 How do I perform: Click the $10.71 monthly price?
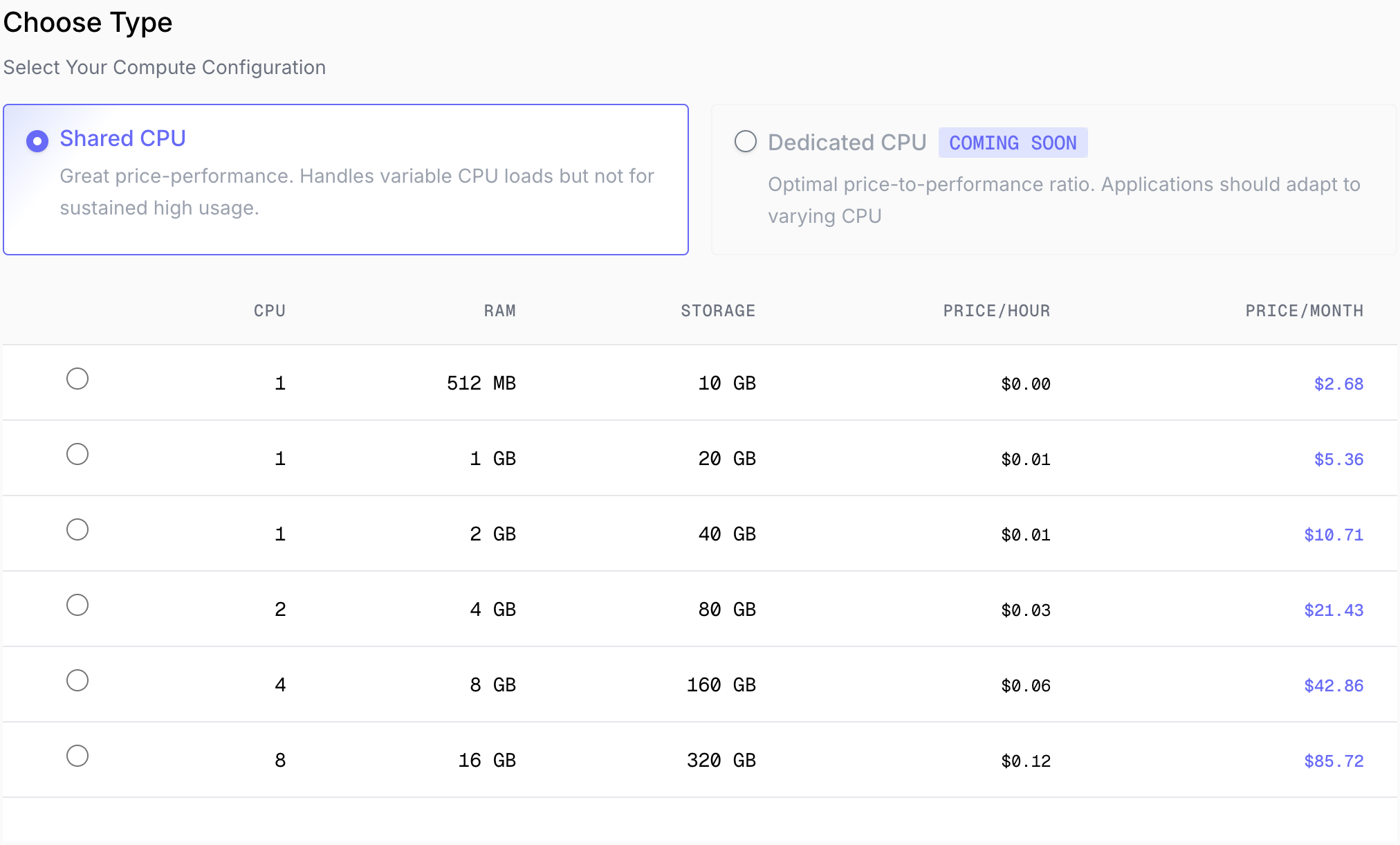[x=1334, y=535]
